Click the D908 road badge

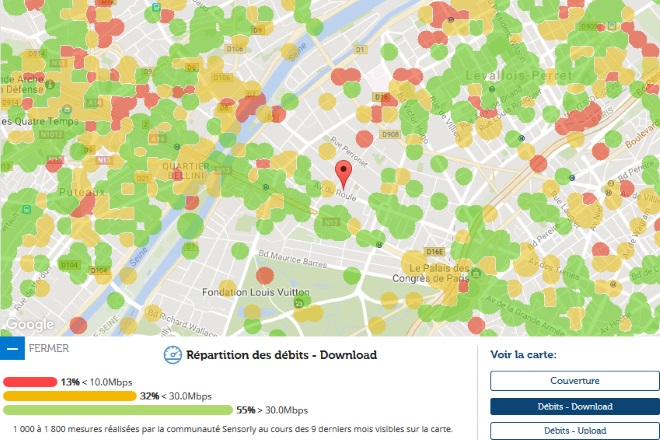(389, 134)
